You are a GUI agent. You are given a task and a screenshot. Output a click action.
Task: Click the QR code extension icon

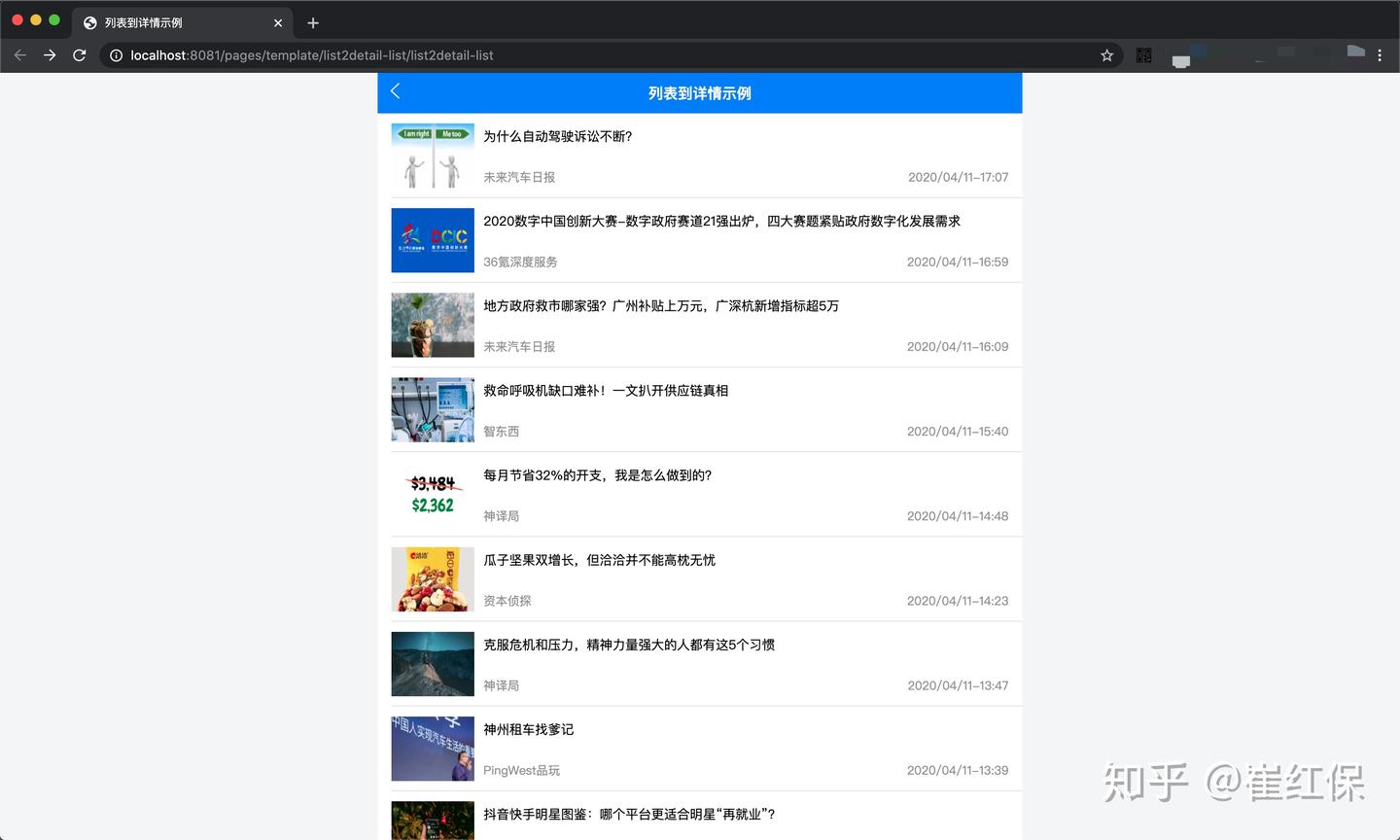[x=1143, y=55]
